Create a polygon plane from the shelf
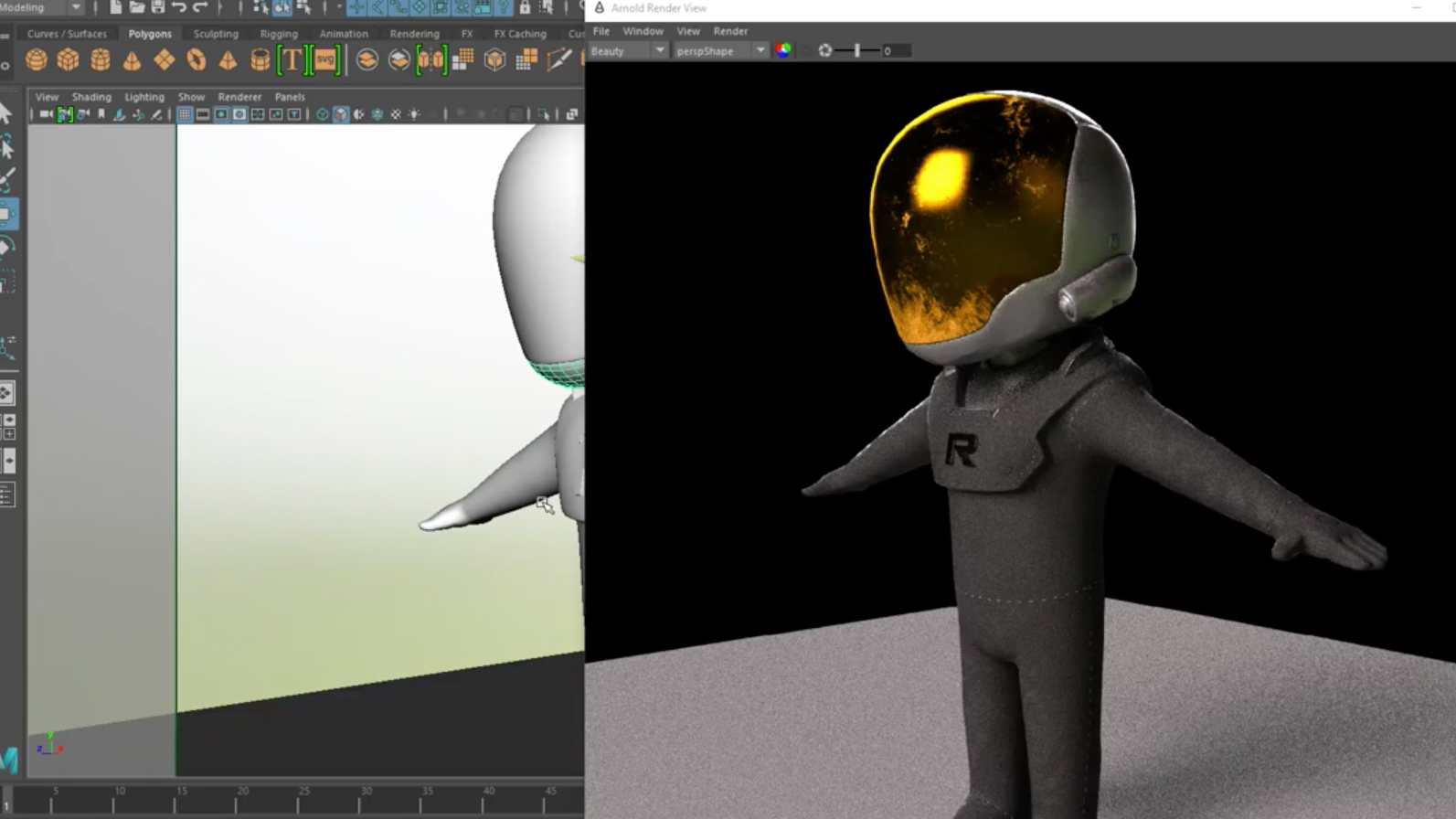This screenshot has height=819, width=1456. click(x=165, y=60)
